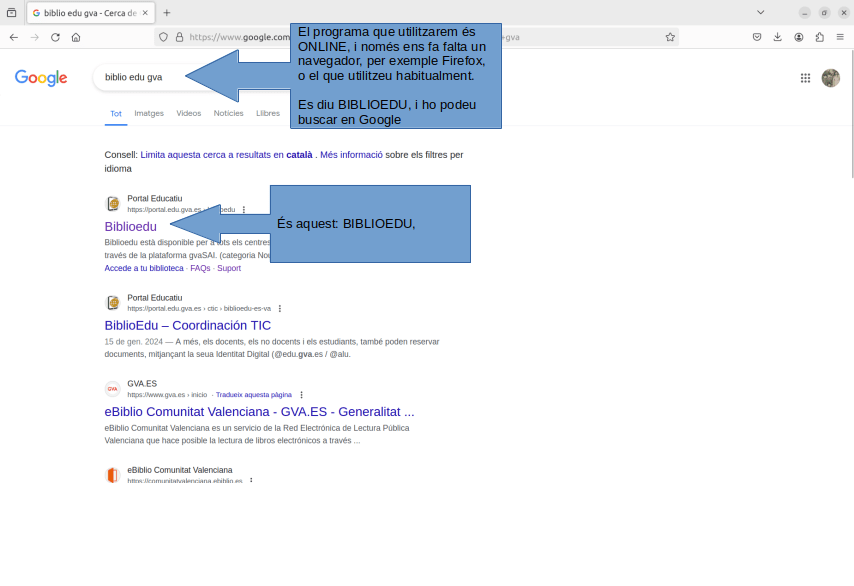Open the 'Suport' sitelink
The width and height of the screenshot is (854, 586).
(229, 268)
